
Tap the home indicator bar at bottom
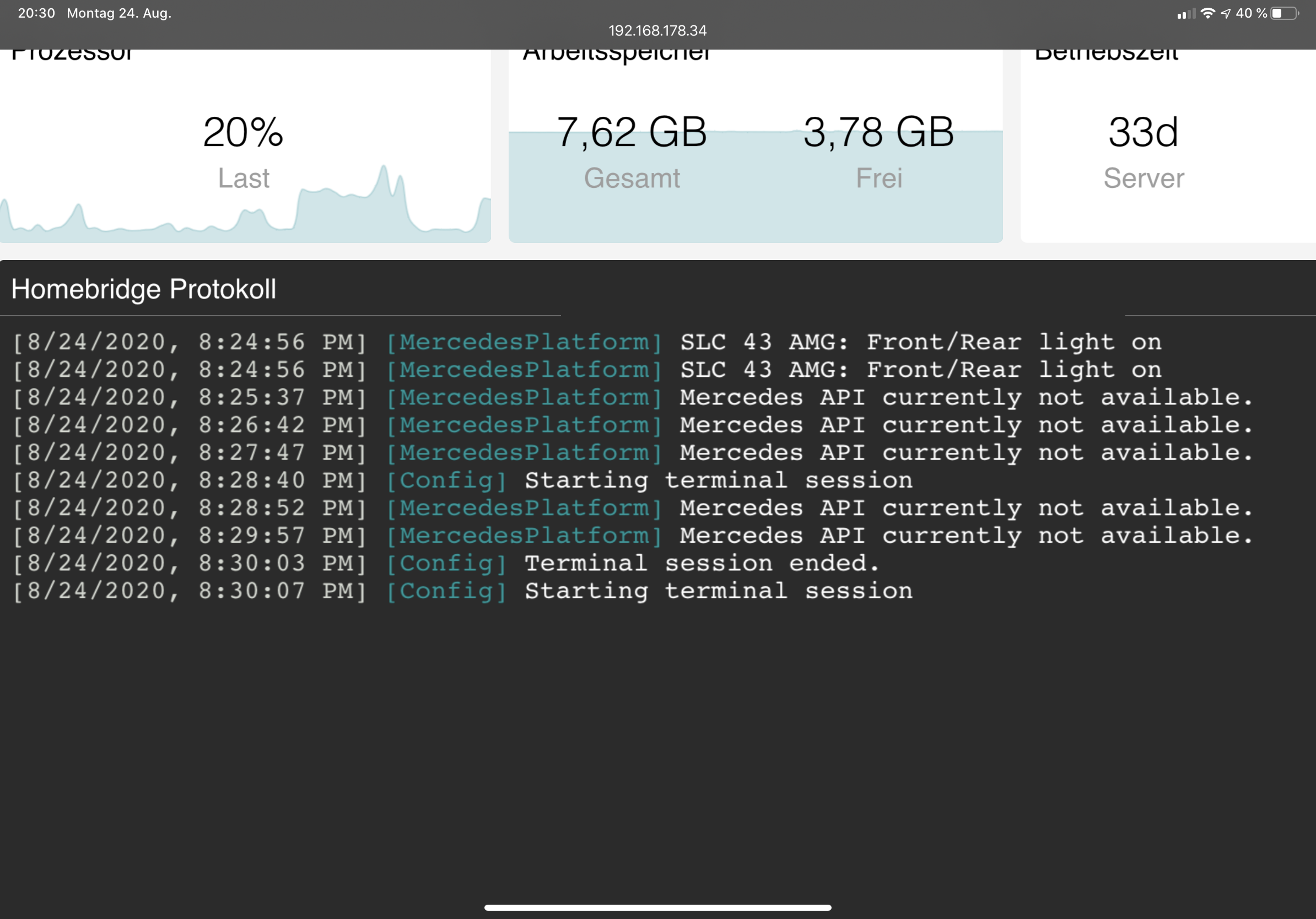(657, 907)
